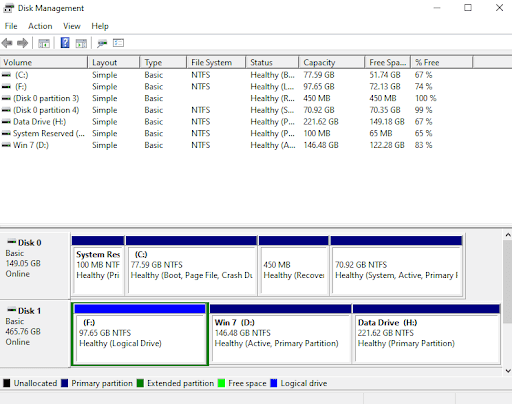
Task: Click the Help question mark toolbar icon
Action: (x=65, y=43)
